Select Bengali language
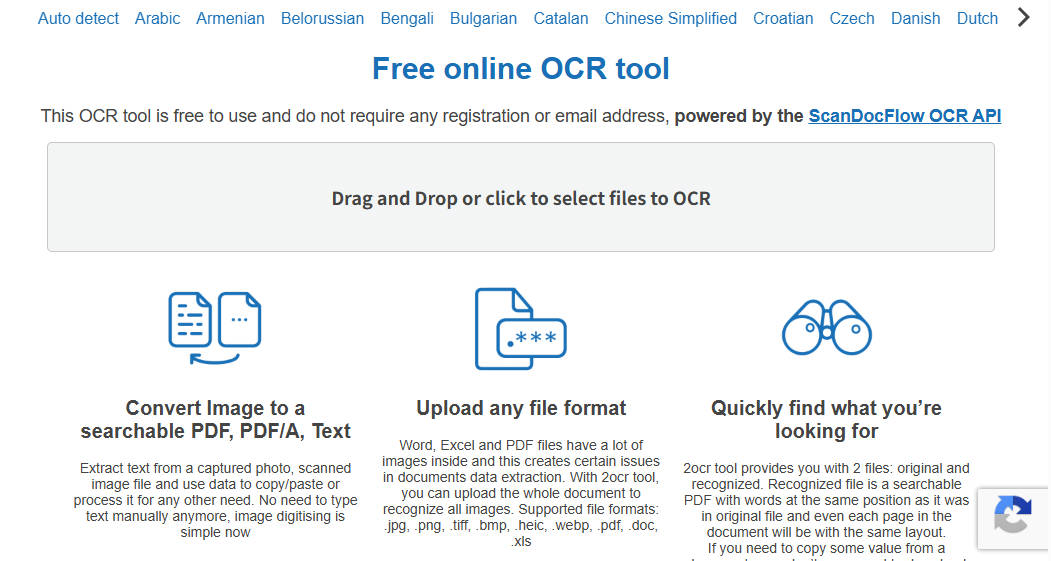 point(407,18)
